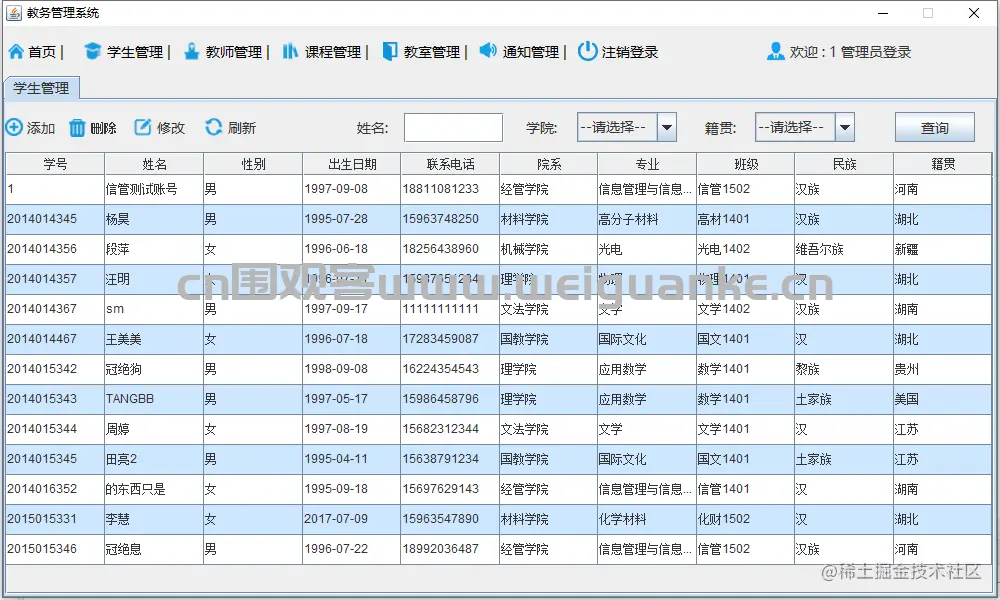This screenshot has height=600, width=1000.
Task: Click the 专业 column header
Action: 647,164
